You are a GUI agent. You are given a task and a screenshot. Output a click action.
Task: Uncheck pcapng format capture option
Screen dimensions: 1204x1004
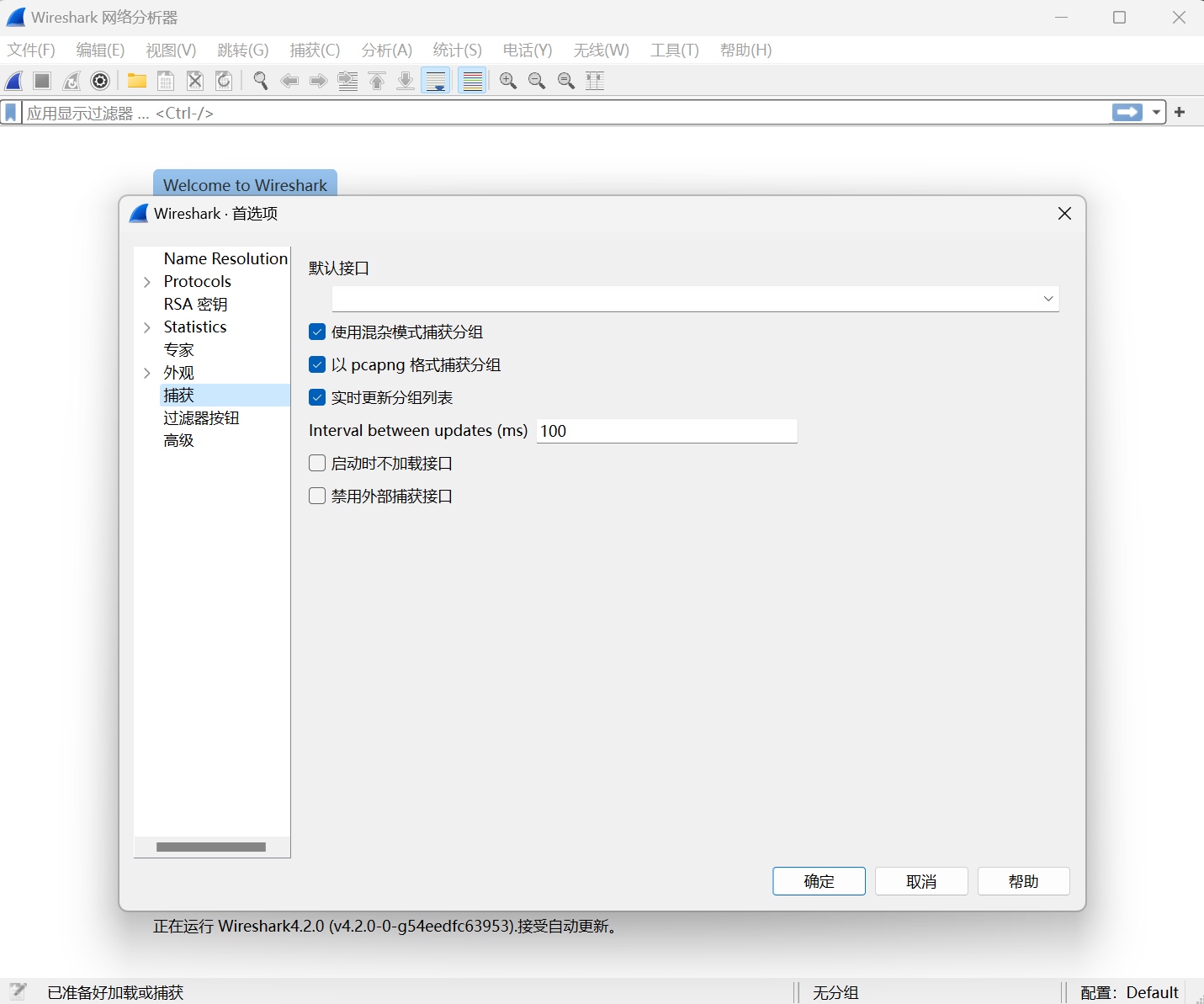(x=317, y=364)
